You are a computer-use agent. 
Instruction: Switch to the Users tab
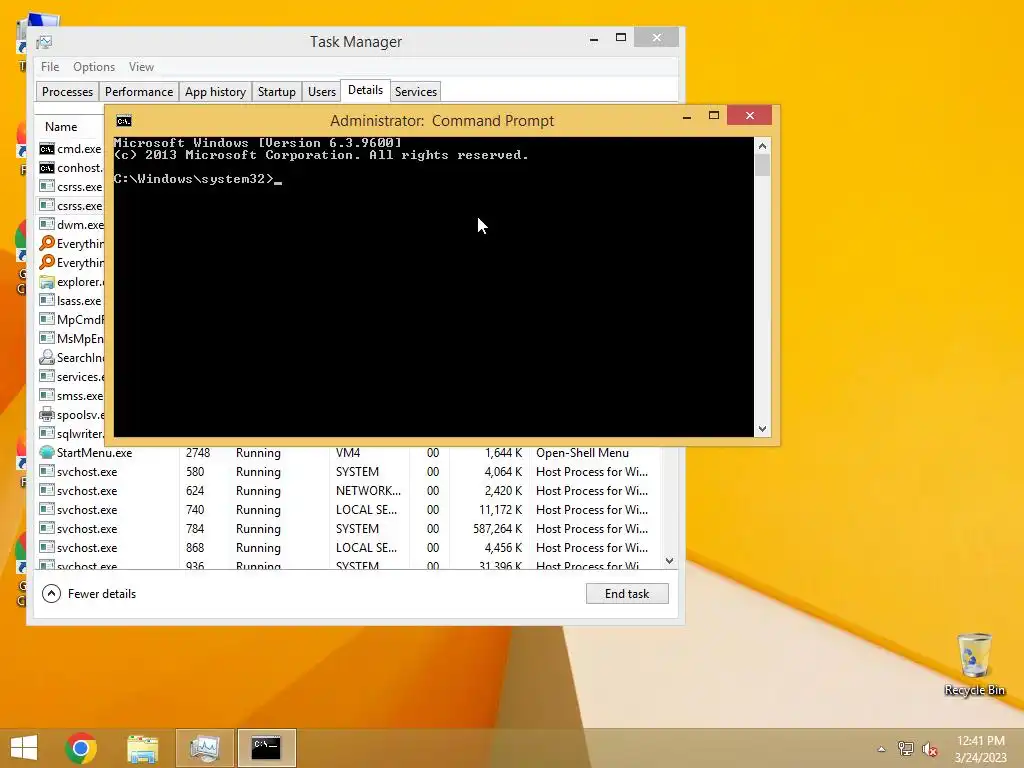[x=322, y=91]
